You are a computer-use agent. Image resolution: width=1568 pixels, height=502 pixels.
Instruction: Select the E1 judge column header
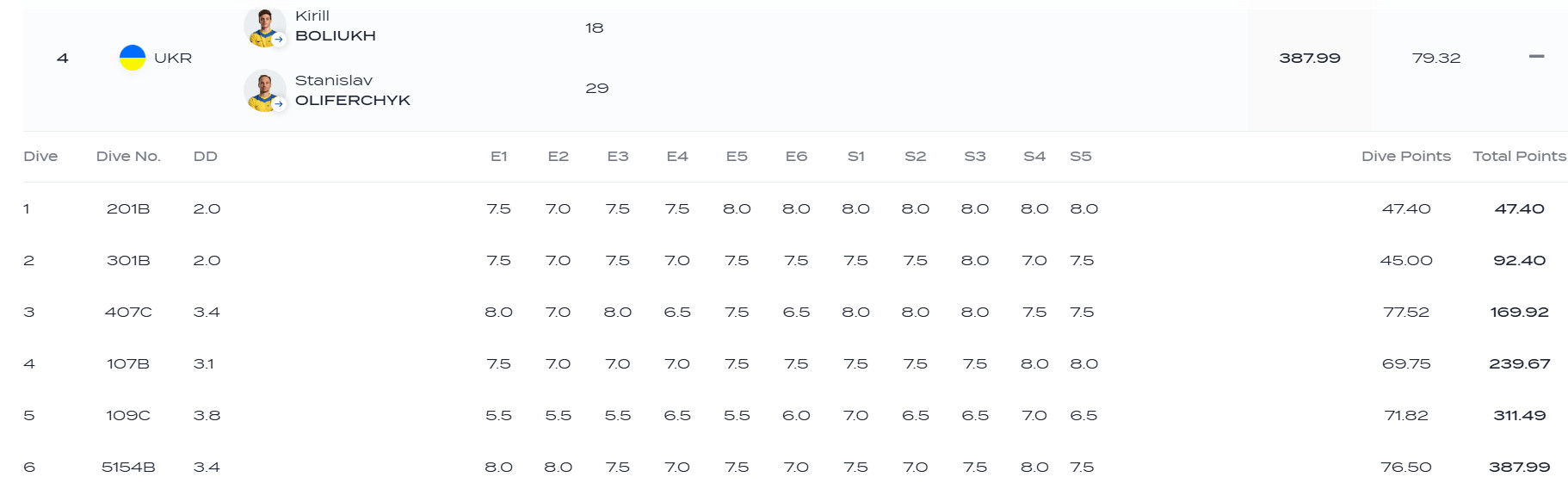click(498, 156)
